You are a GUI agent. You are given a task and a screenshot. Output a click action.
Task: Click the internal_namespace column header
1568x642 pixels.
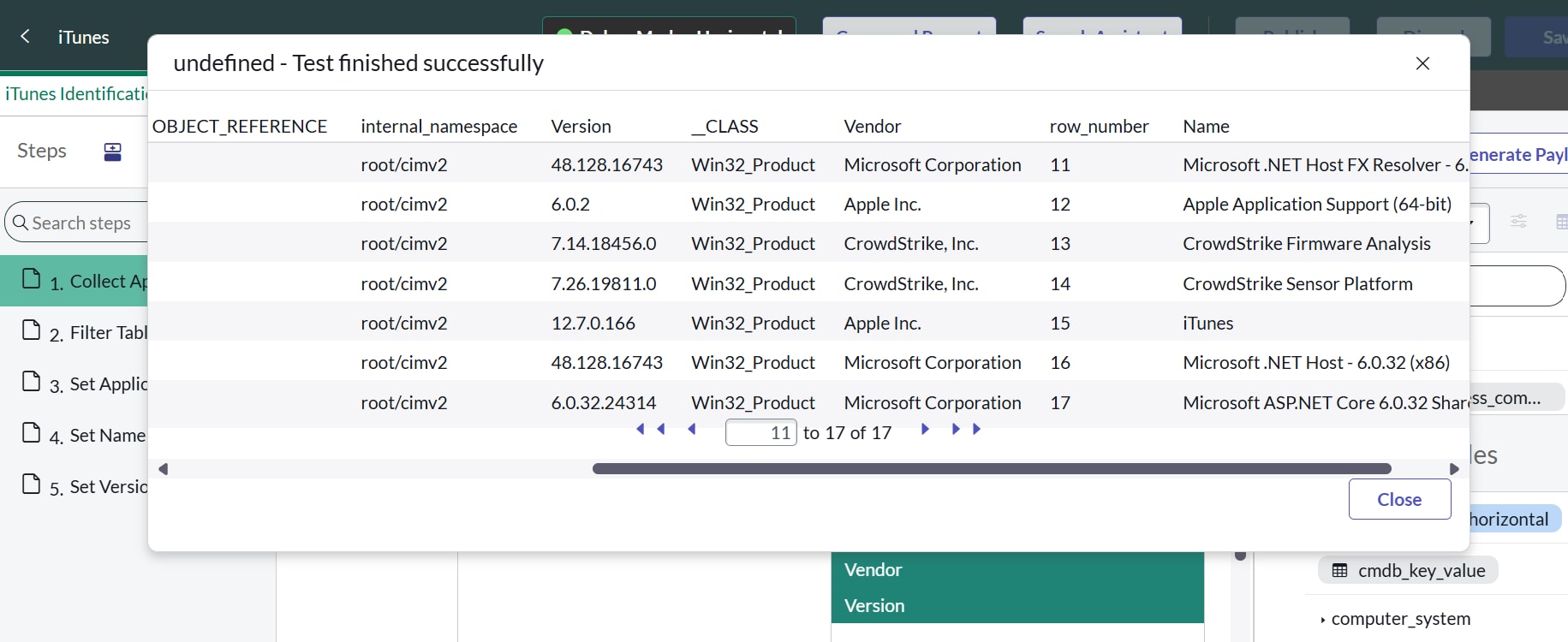tap(438, 127)
